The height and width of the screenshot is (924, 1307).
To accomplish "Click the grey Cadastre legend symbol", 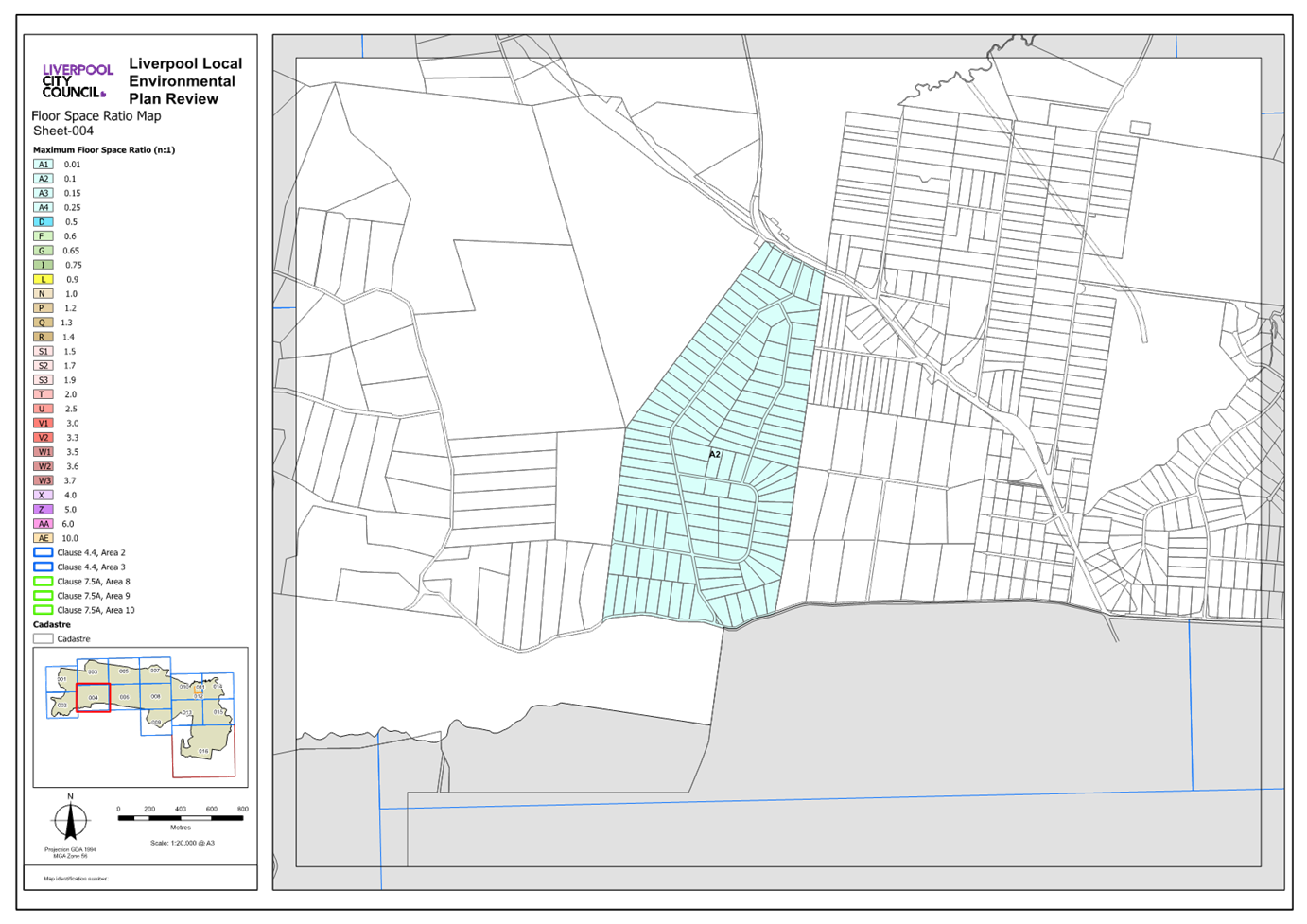I will [x=43, y=639].
